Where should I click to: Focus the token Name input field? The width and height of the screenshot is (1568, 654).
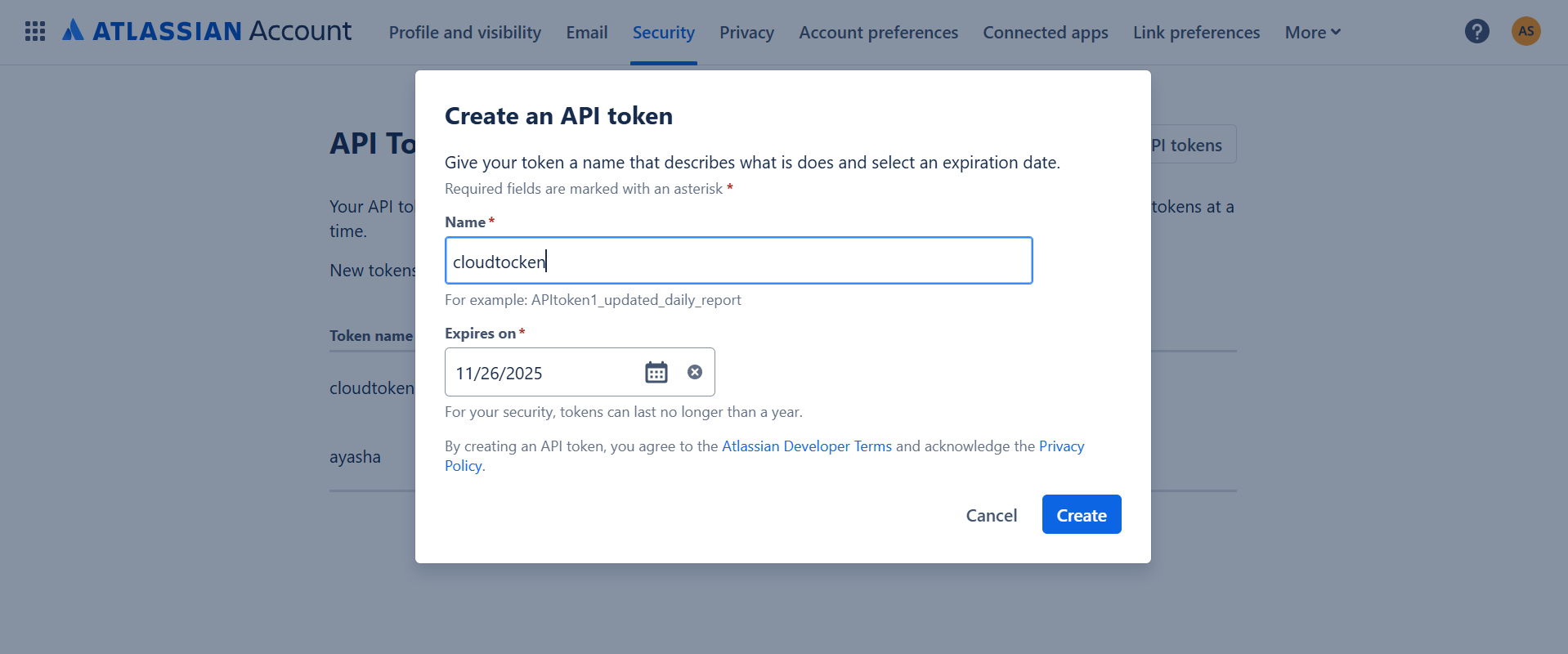pyautogui.click(x=738, y=262)
